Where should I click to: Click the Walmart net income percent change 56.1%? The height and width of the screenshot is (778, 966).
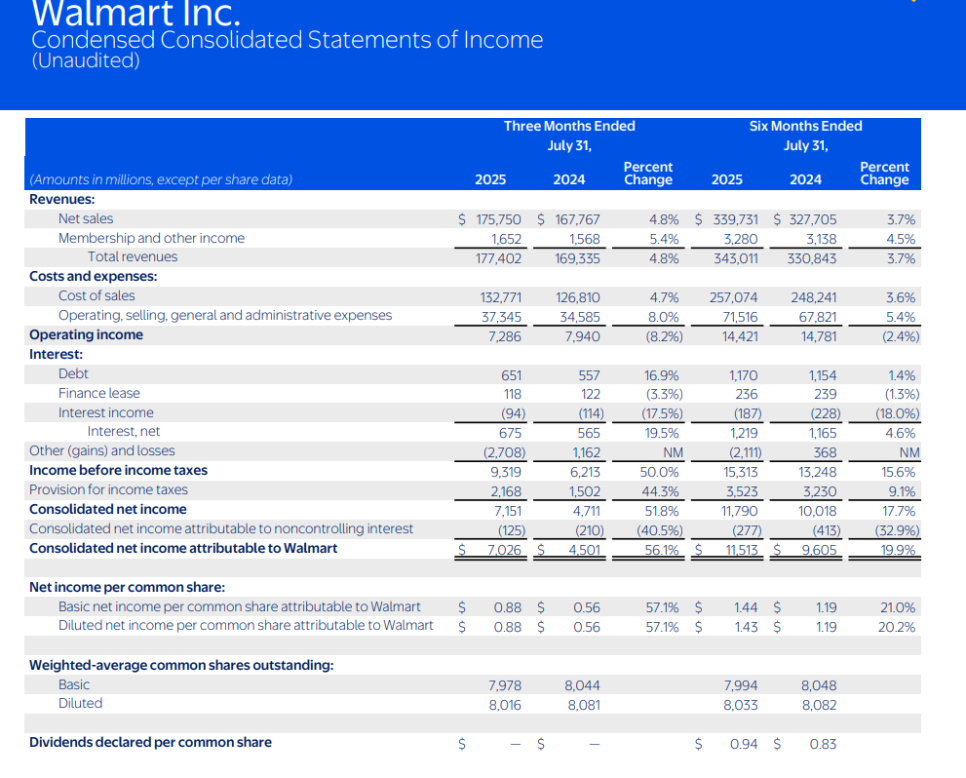point(662,550)
